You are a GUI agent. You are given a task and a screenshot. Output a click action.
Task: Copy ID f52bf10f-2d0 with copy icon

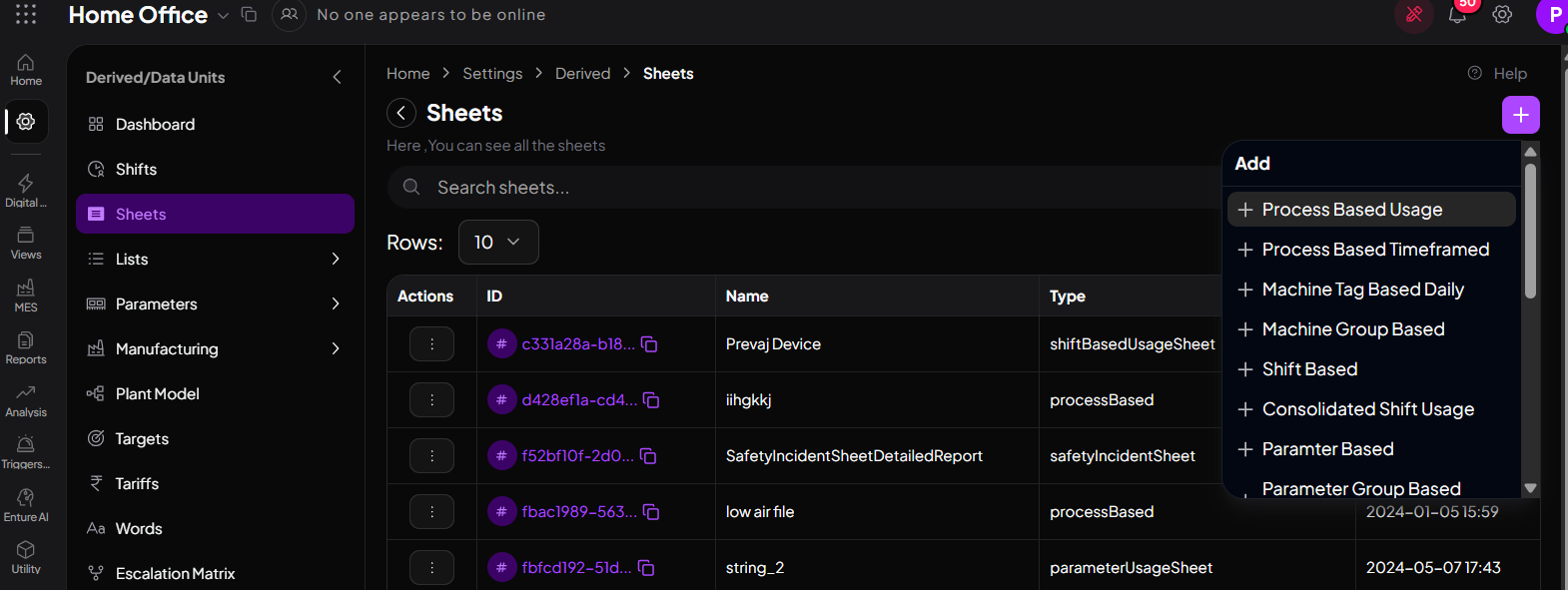coord(648,456)
